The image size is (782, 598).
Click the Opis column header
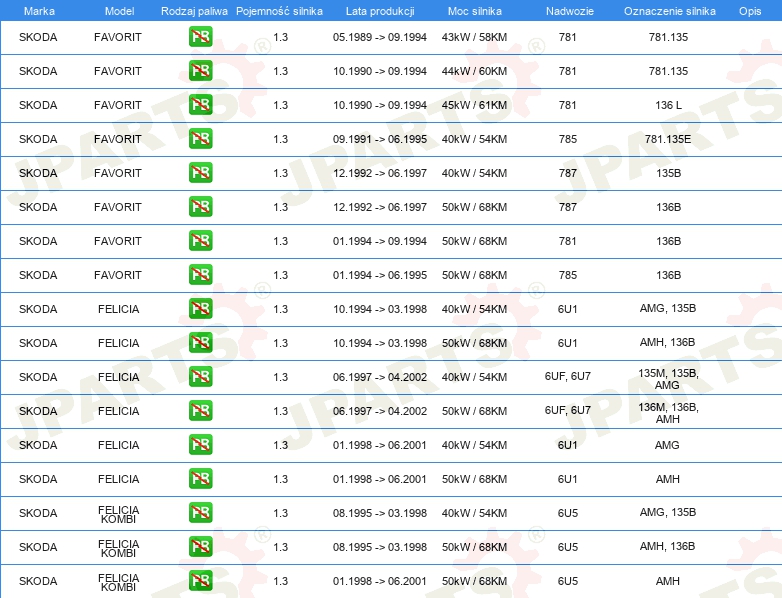[750, 11]
